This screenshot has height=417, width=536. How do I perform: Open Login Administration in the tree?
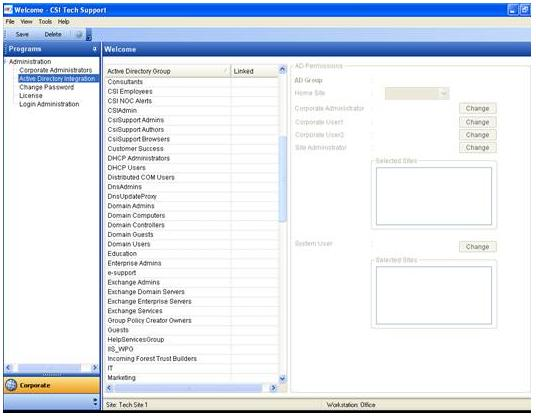[x=49, y=104]
